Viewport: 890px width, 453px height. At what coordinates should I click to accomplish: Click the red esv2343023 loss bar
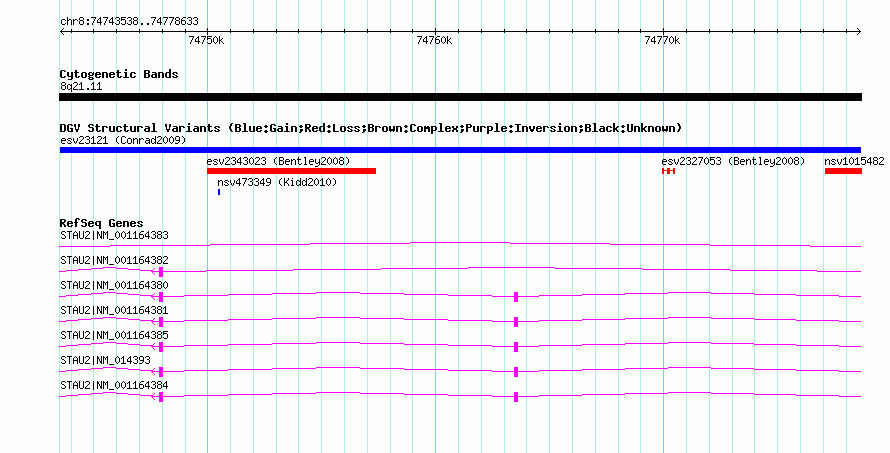point(291,171)
